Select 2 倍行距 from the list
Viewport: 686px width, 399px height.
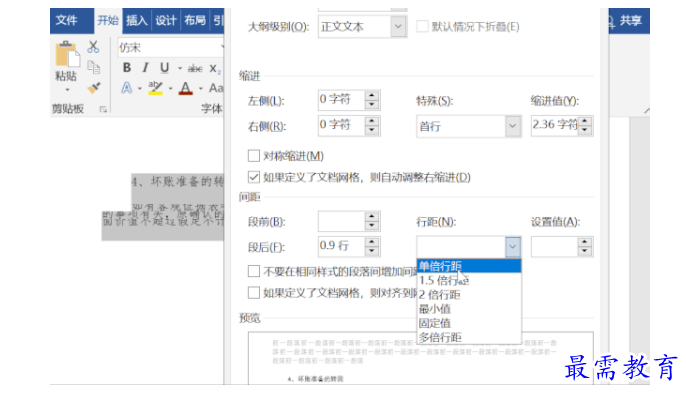tap(469, 295)
